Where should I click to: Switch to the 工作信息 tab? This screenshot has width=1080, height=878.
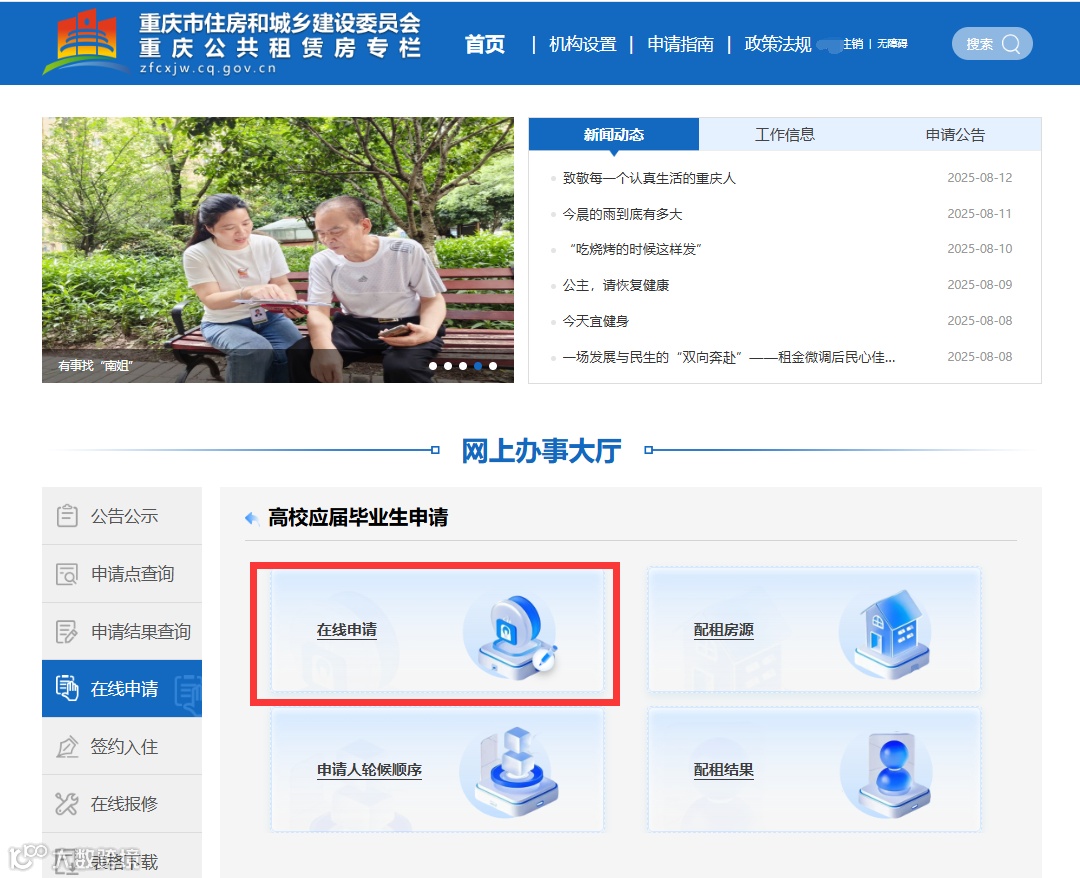pos(785,134)
